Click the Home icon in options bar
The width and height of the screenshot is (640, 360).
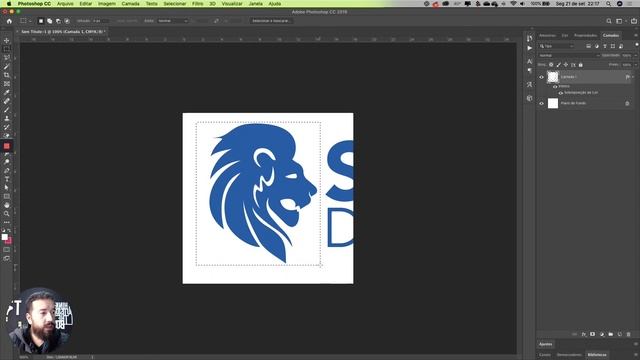[9, 21]
